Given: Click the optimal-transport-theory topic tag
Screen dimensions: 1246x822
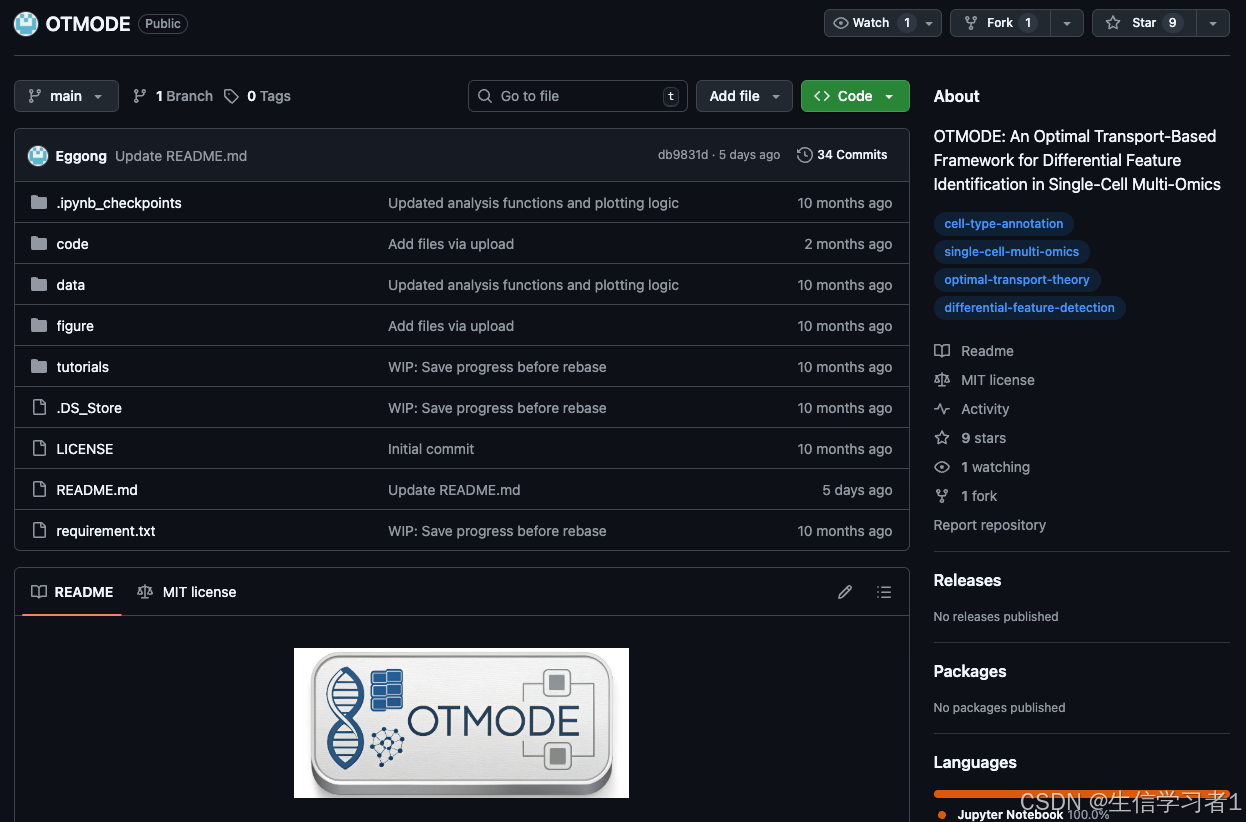Looking at the screenshot, I should coord(1017,280).
